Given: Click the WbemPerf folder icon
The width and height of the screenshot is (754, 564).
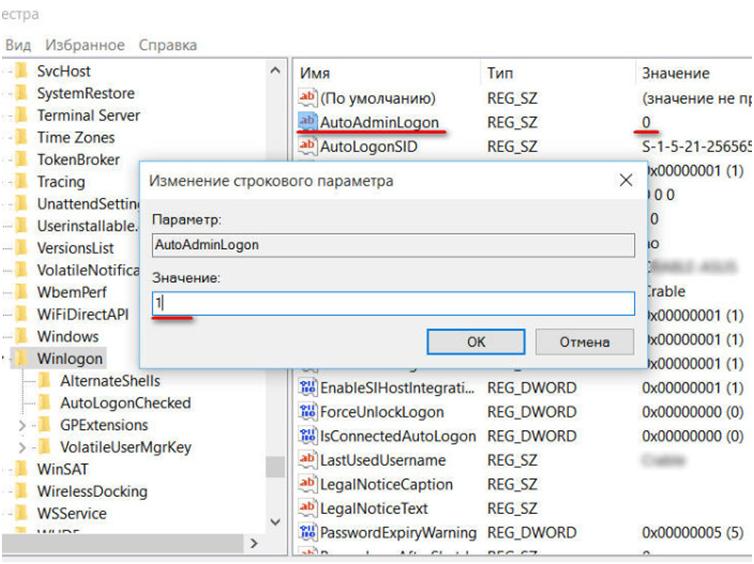Looking at the screenshot, I should pos(21,292).
